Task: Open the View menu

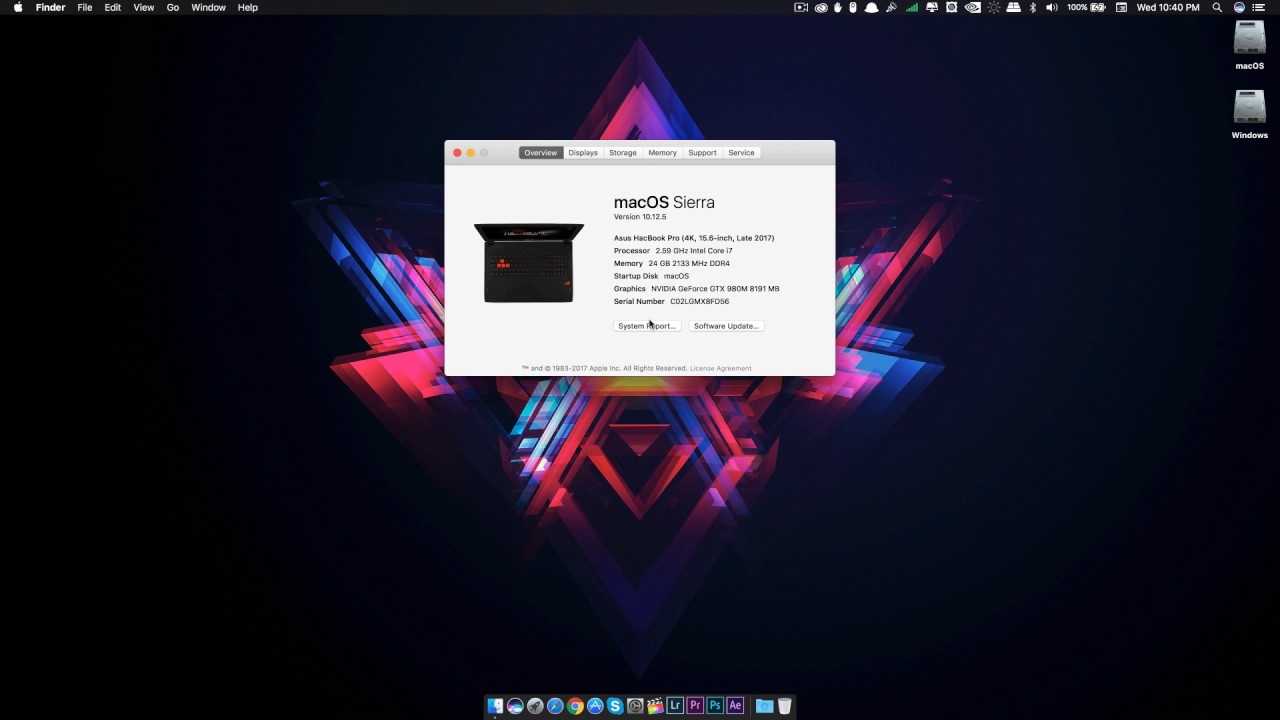Action: click(x=144, y=7)
